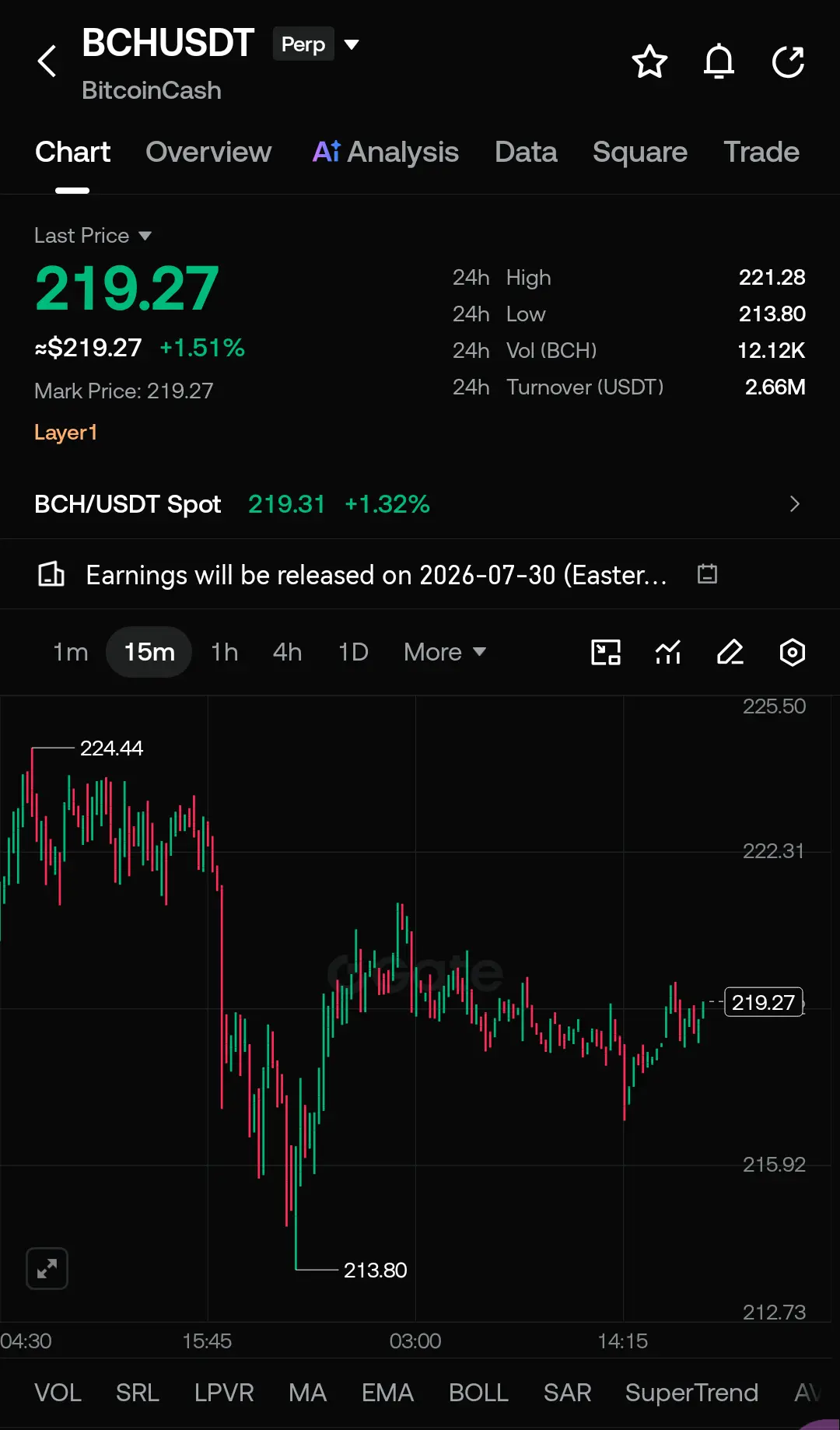Select the drawing pencil tool icon
840x1430 pixels.
[730, 652]
